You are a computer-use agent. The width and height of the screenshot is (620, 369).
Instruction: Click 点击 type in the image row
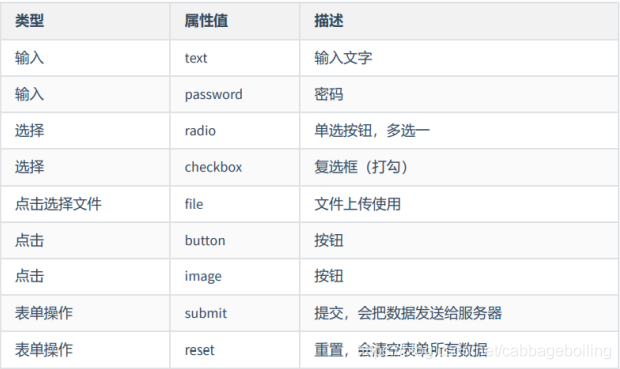click(x=29, y=276)
